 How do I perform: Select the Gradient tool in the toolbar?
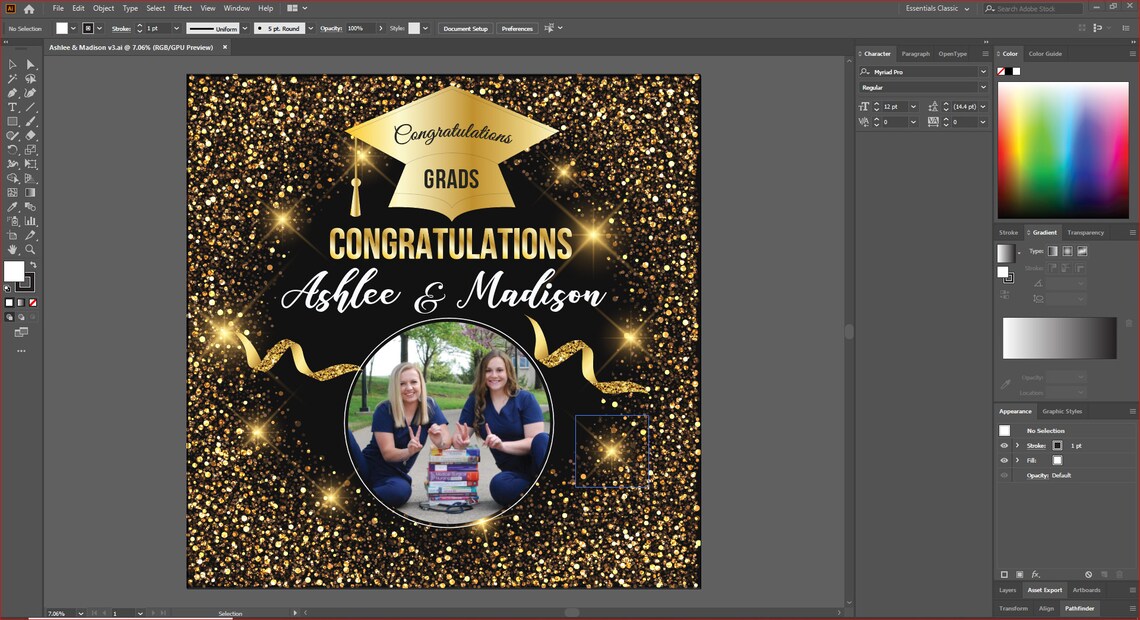[30, 192]
